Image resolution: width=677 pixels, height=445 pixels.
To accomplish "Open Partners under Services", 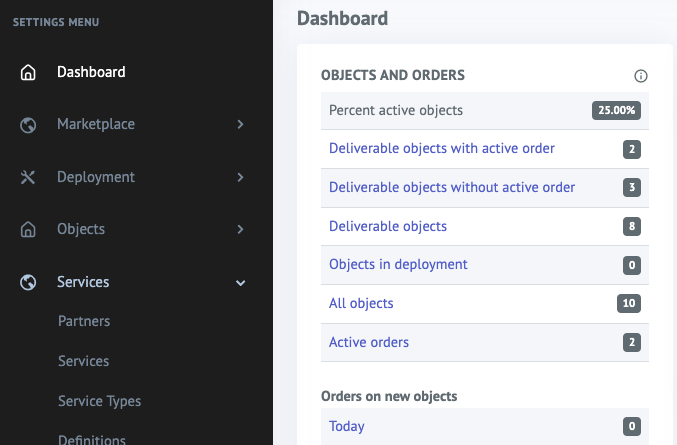I will coord(84,322).
